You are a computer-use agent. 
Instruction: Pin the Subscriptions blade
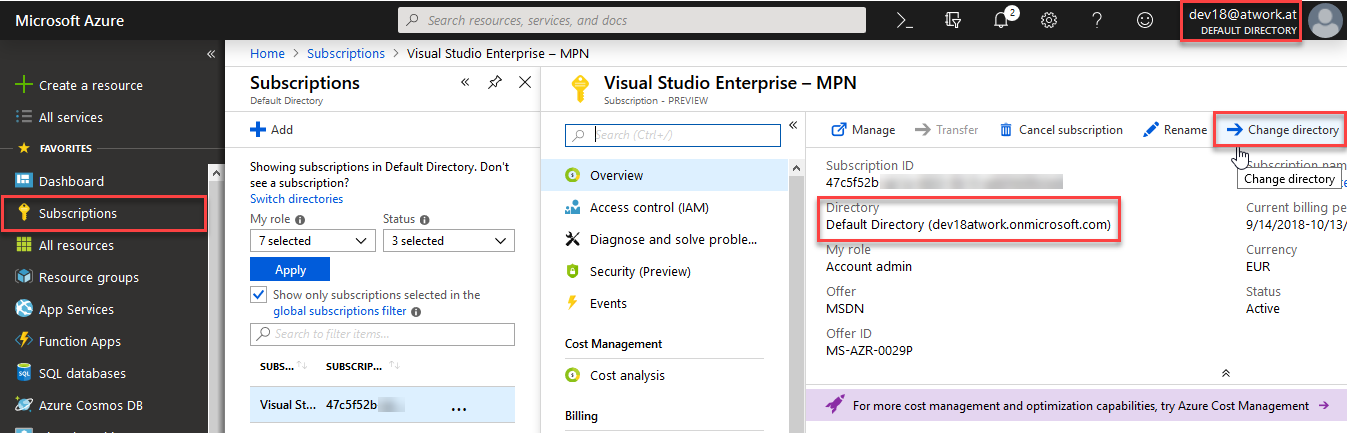pos(495,83)
